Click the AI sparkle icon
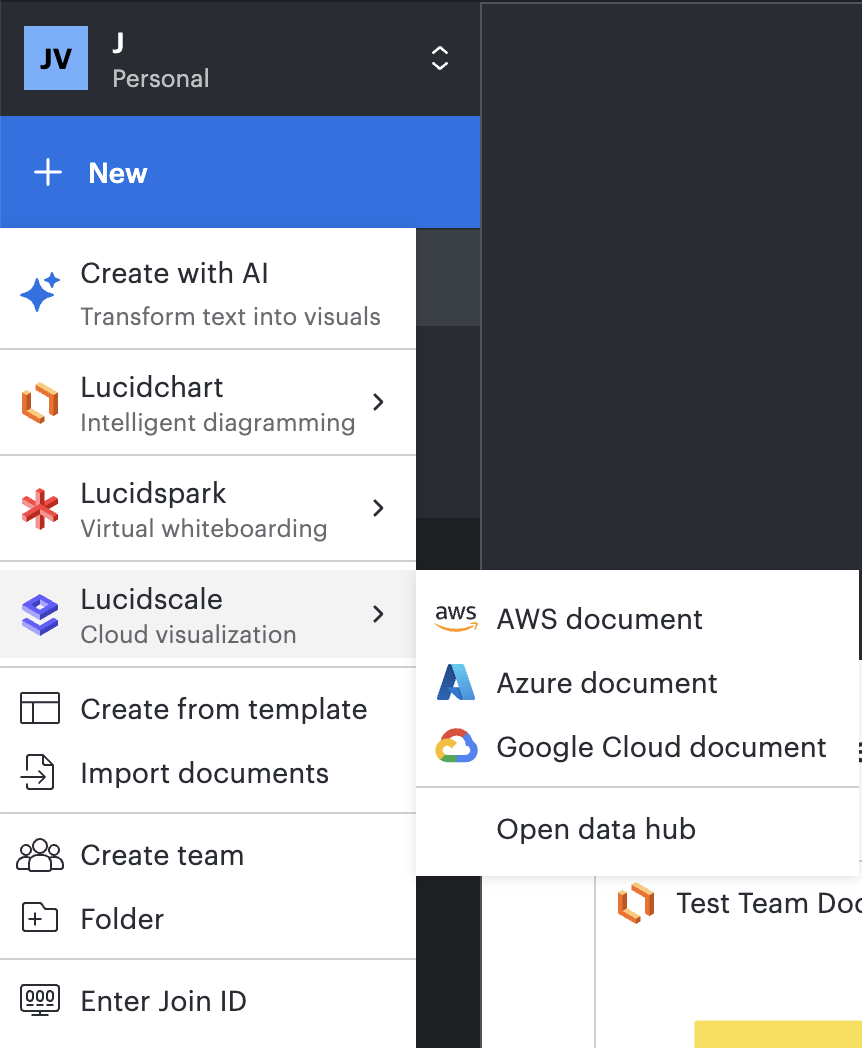The image size is (862, 1048). pos(40,292)
